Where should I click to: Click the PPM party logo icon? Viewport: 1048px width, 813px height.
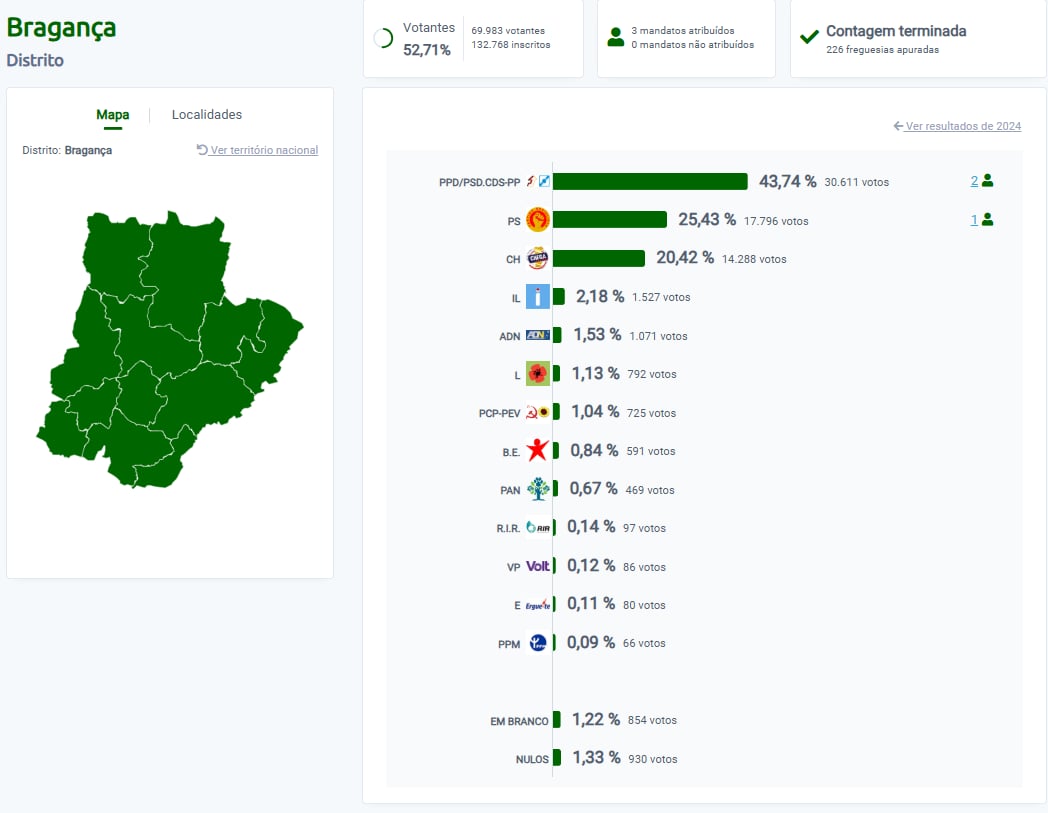[x=538, y=643]
